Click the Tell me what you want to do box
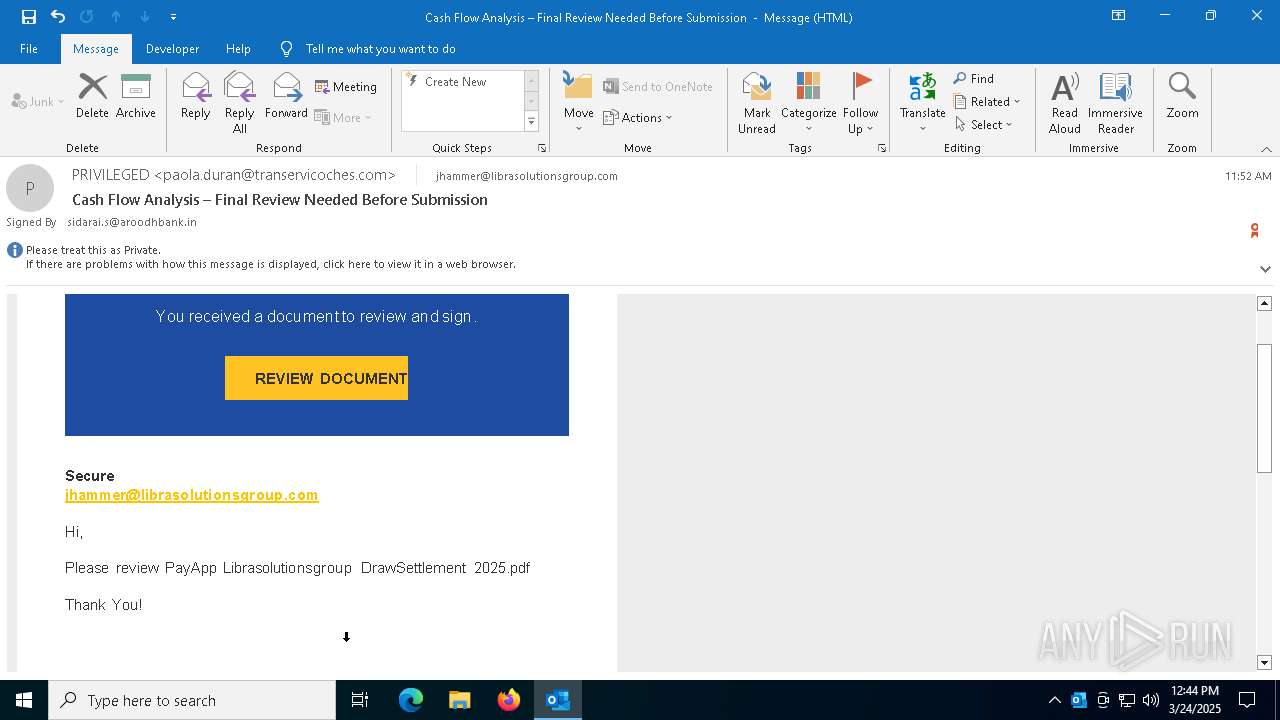1280x720 pixels. click(380, 48)
